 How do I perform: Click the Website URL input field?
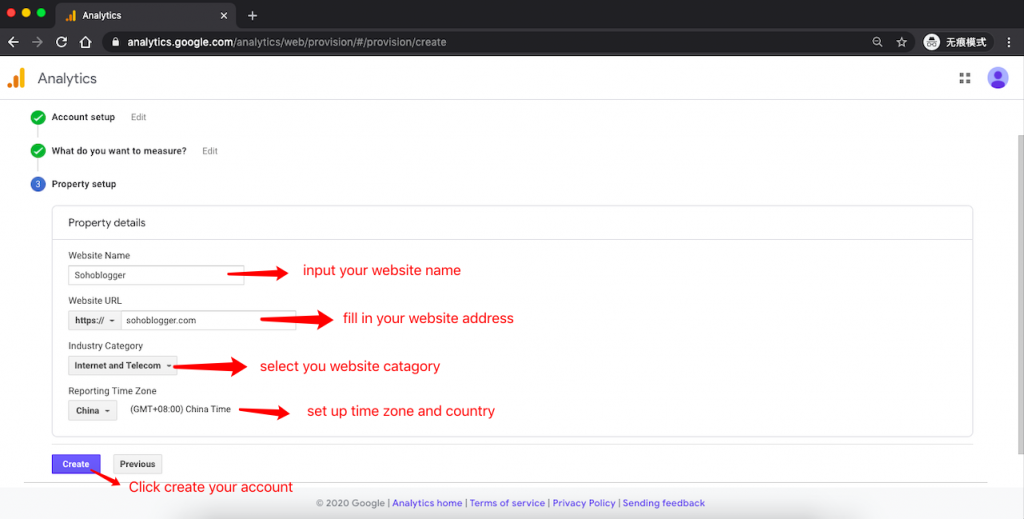click(x=208, y=320)
